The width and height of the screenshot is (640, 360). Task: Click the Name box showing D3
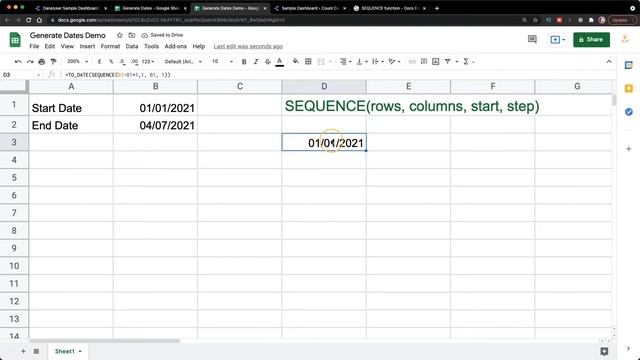pos(21,75)
